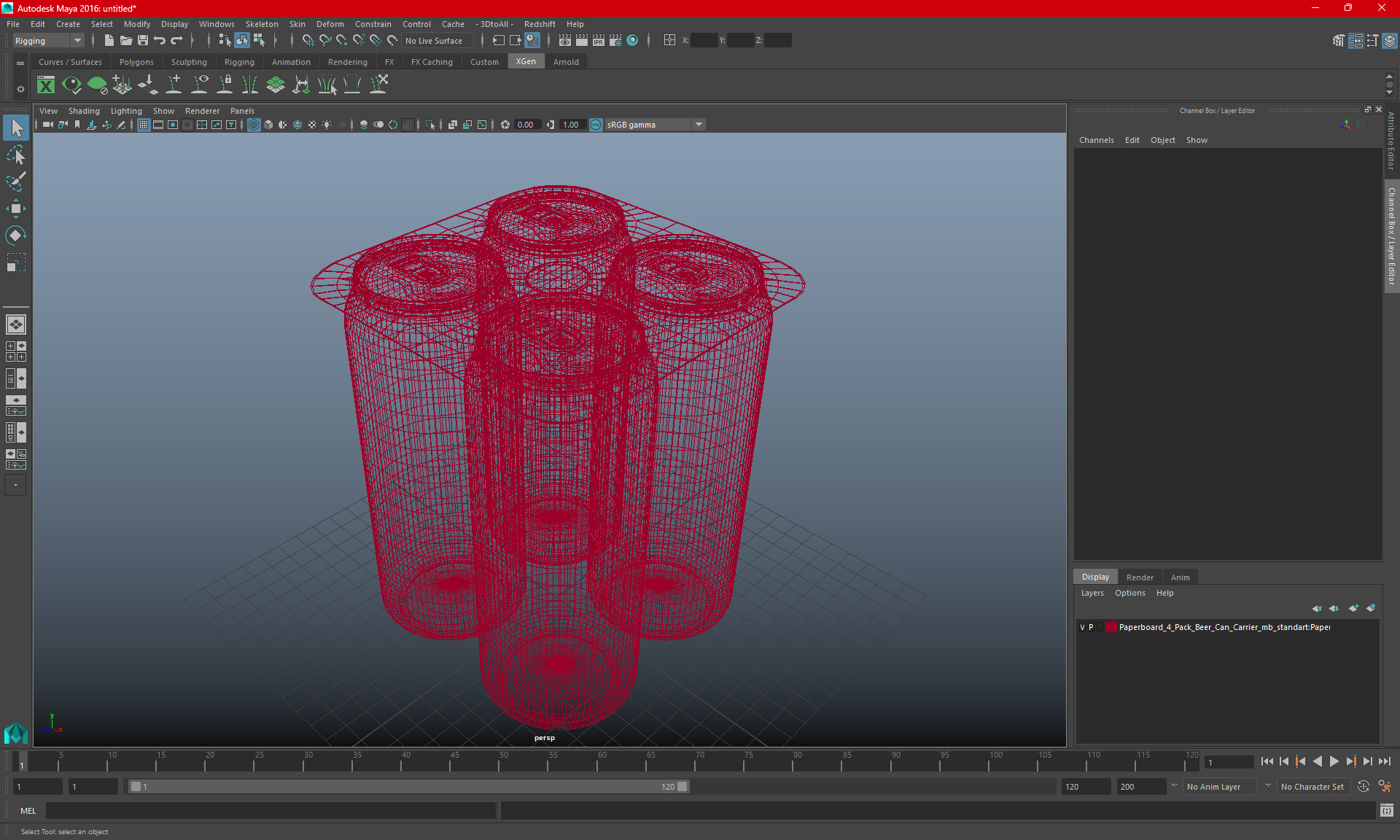Toggle XGen tab active state
Viewport: 1400px width, 840px height.
525,61
